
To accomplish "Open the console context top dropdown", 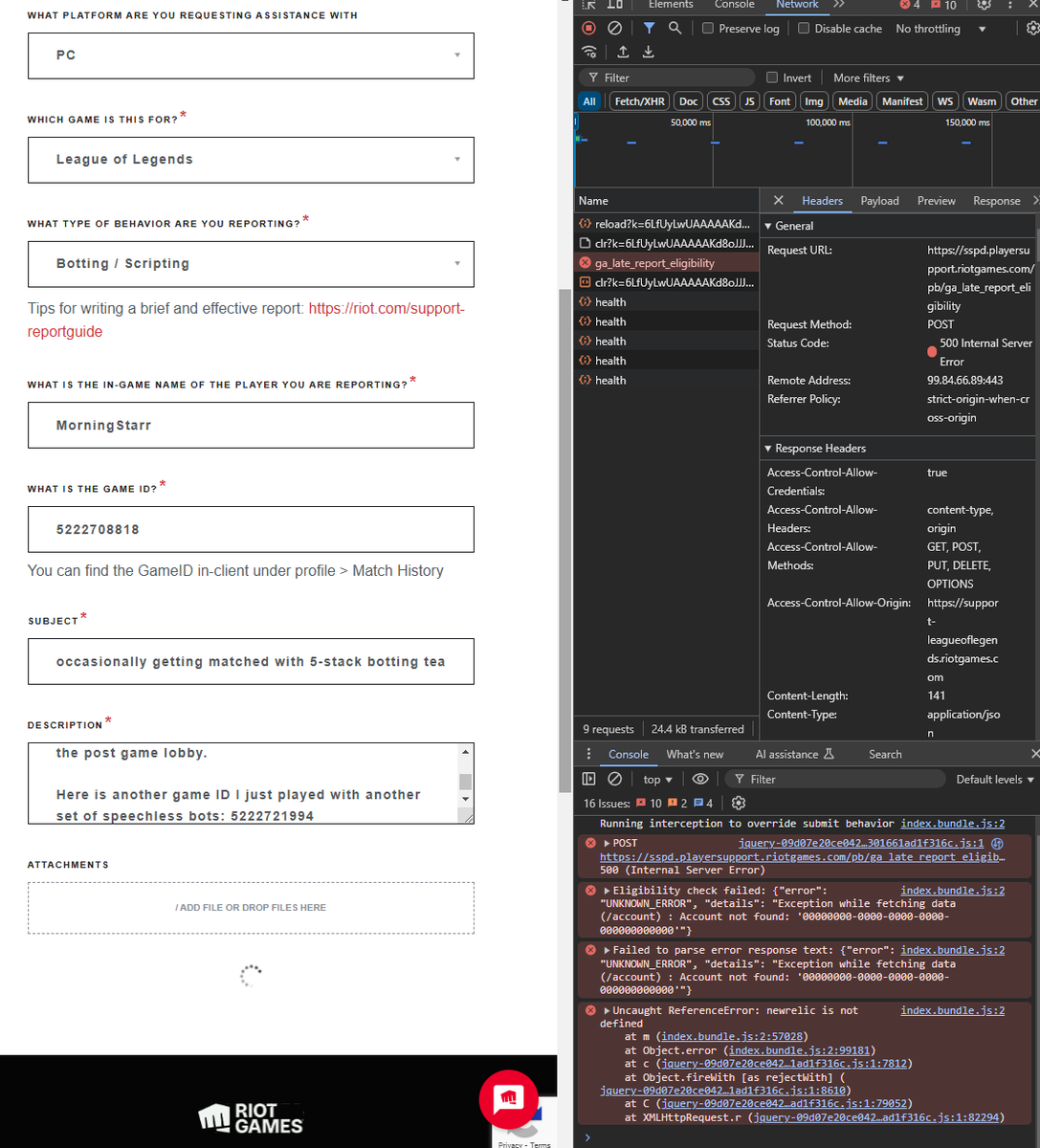I will (x=658, y=780).
